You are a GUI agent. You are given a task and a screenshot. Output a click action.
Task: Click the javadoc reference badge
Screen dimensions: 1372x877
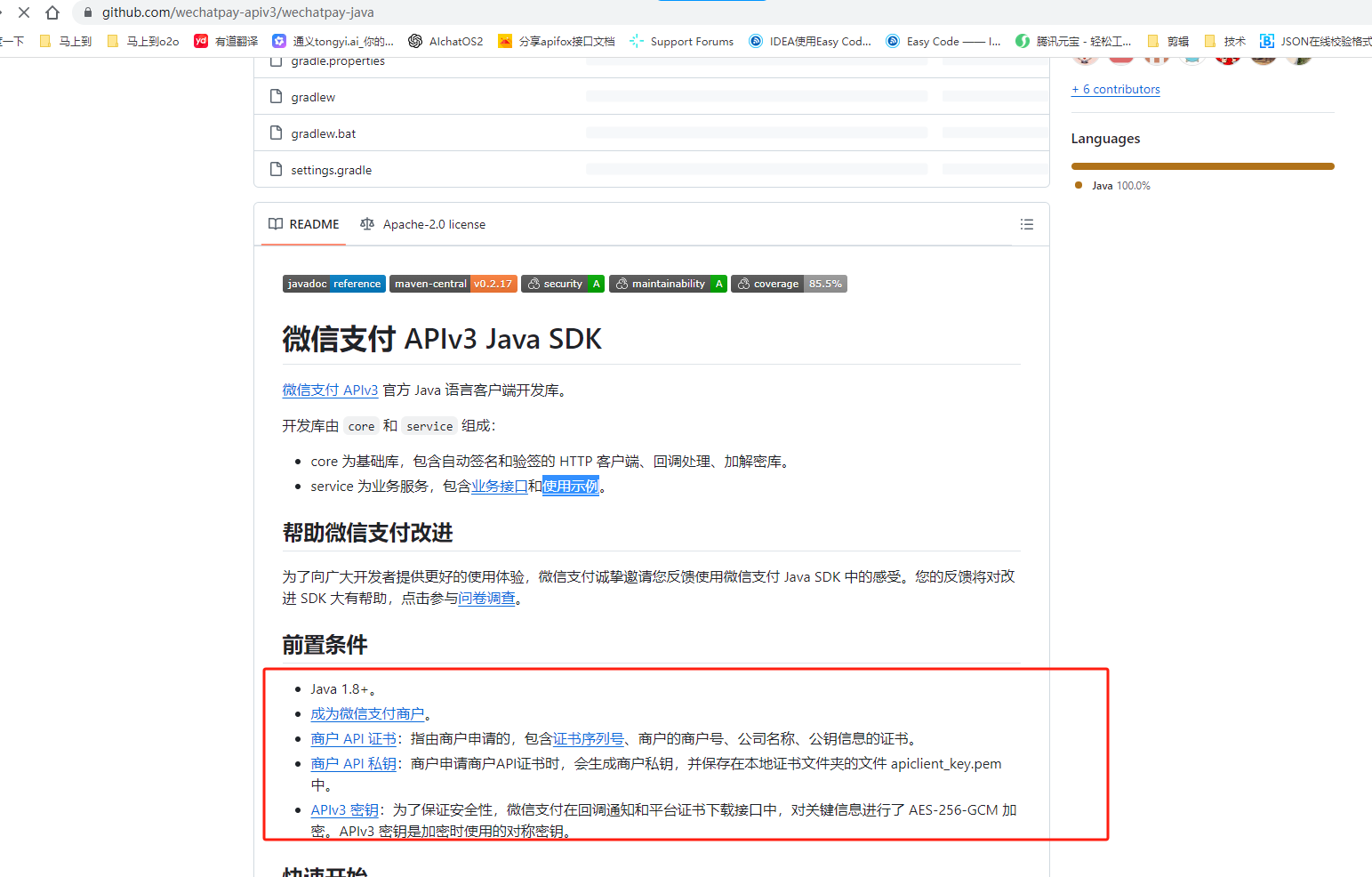334,284
